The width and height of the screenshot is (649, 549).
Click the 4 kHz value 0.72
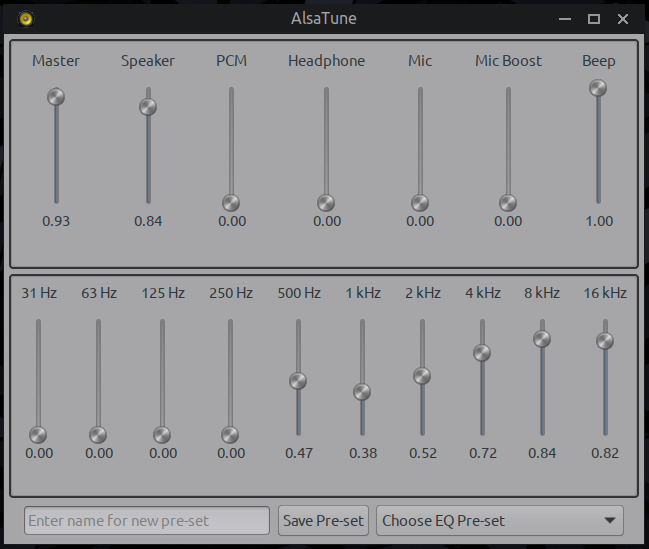483,453
